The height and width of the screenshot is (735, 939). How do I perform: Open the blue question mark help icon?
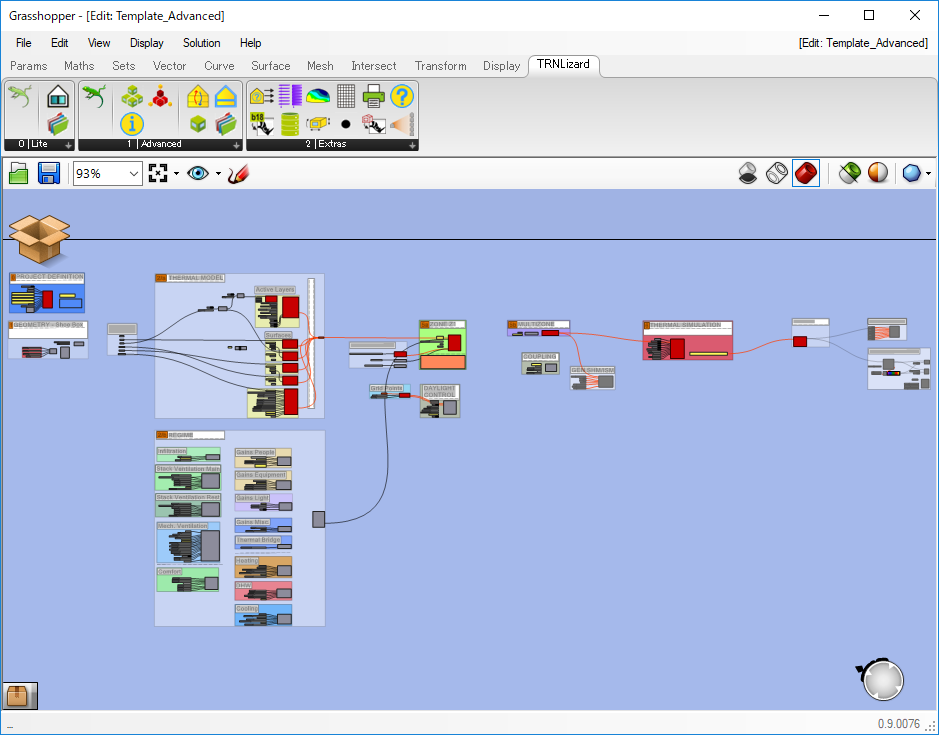pos(402,96)
